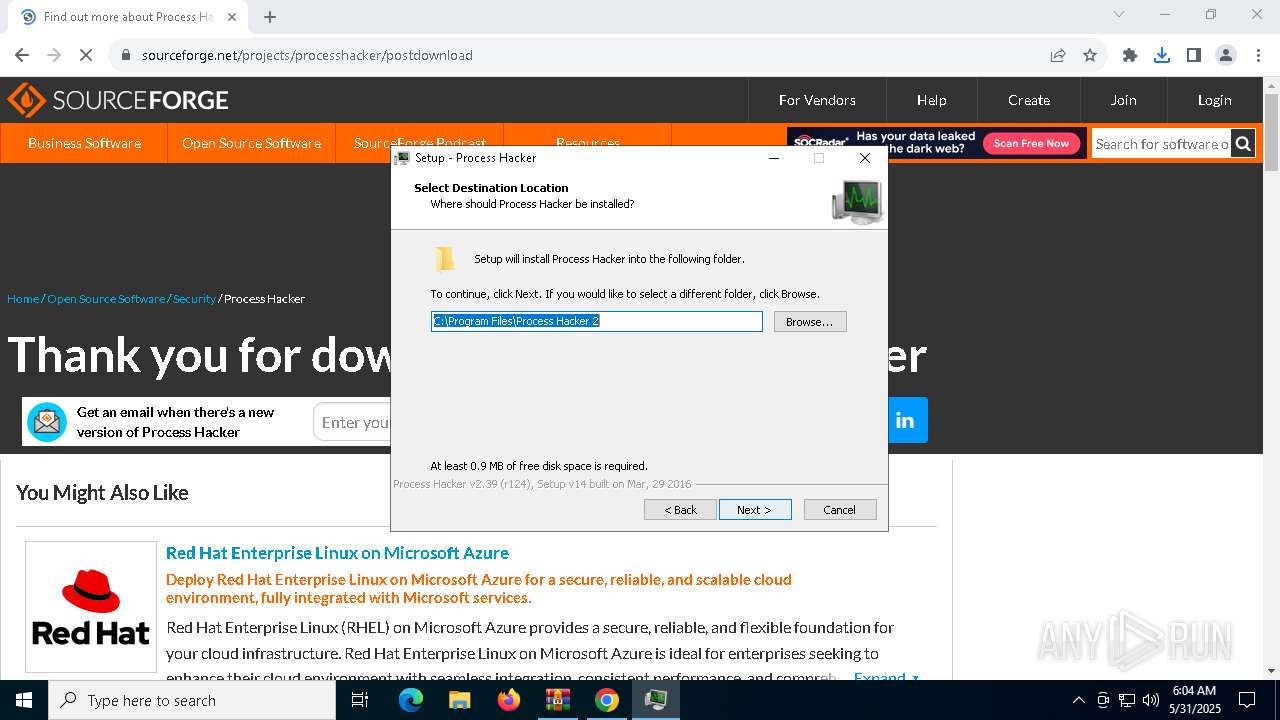Click Join on SourceForge header
The width and height of the screenshot is (1280, 720).
tap(1123, 100)
